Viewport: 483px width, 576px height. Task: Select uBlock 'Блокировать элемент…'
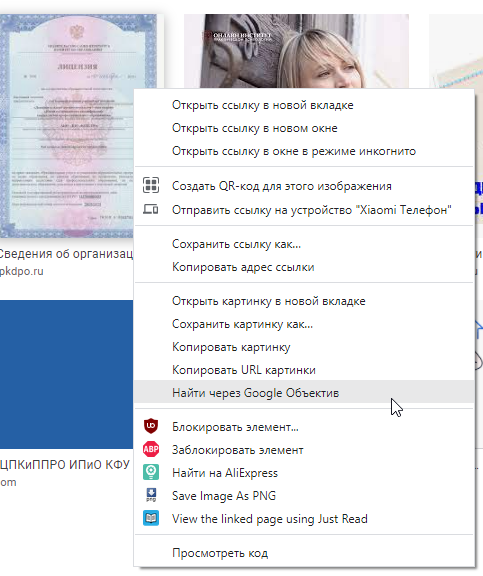[x=305, y=427]
